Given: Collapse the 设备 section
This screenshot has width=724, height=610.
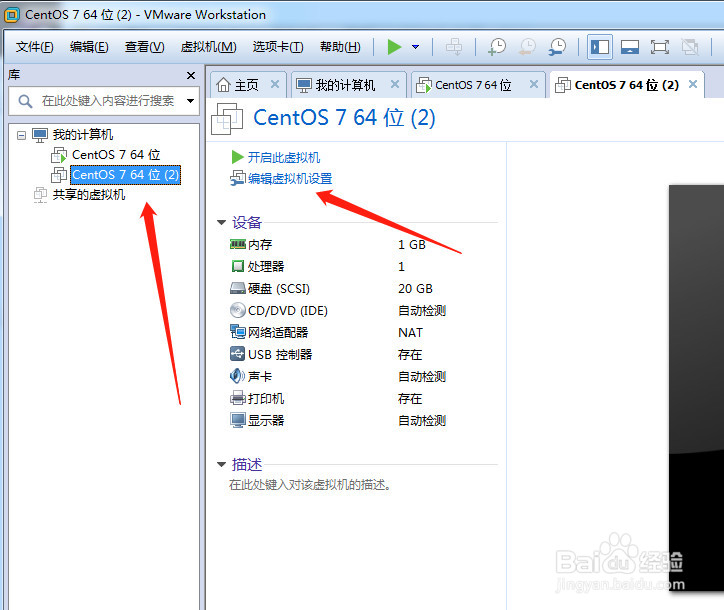Looking at the screenshot, I should pyautogui.click(x=222, y=223).
